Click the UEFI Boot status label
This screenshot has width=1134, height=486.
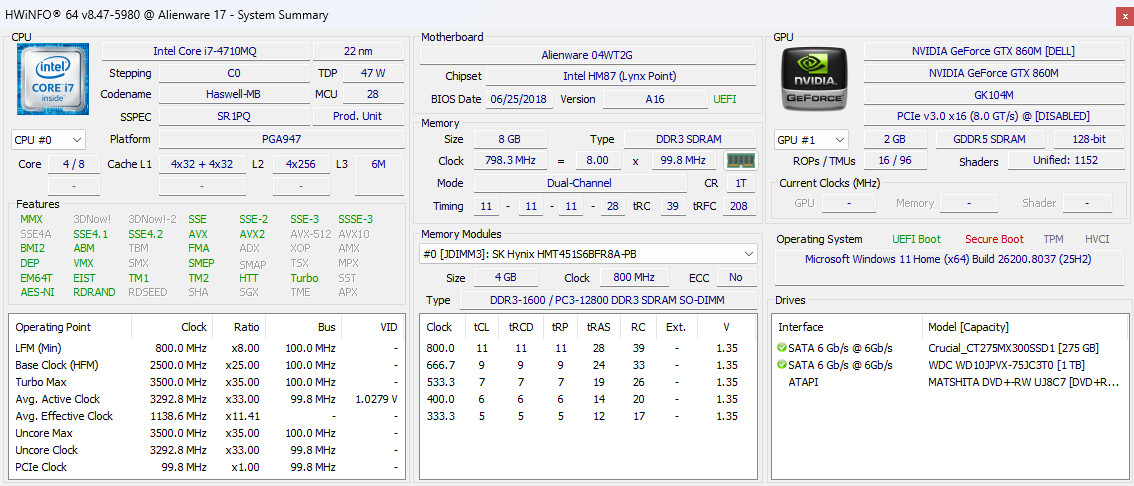click(x=916, y=239)
